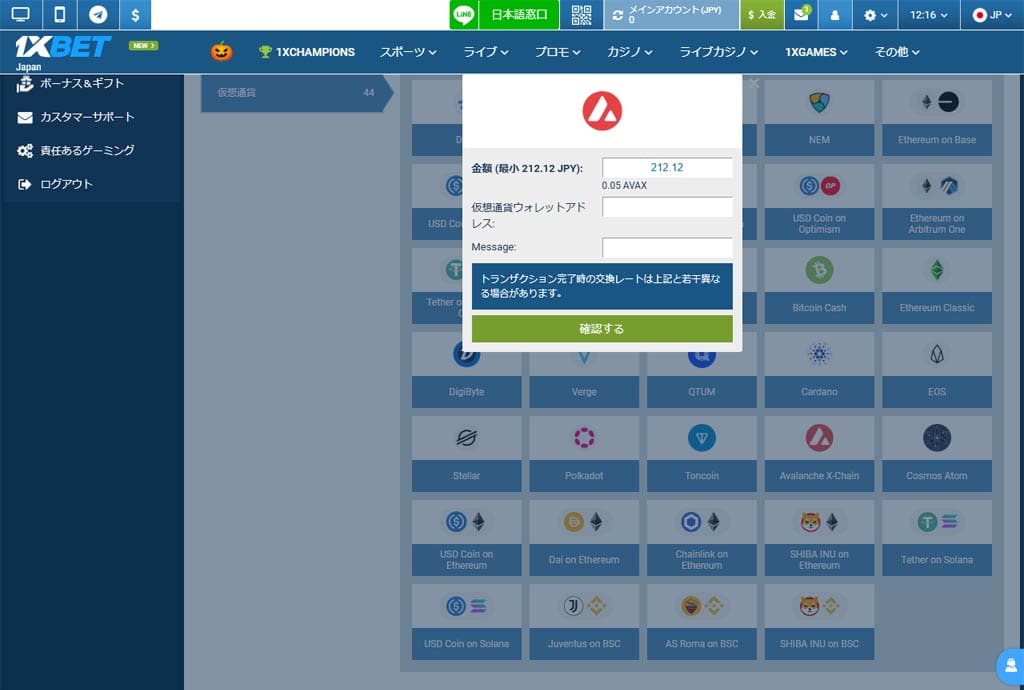Viewport: 1024px width, 690px height.
Task: Refresh the main account balance icon
Action: tap(618, 14)
